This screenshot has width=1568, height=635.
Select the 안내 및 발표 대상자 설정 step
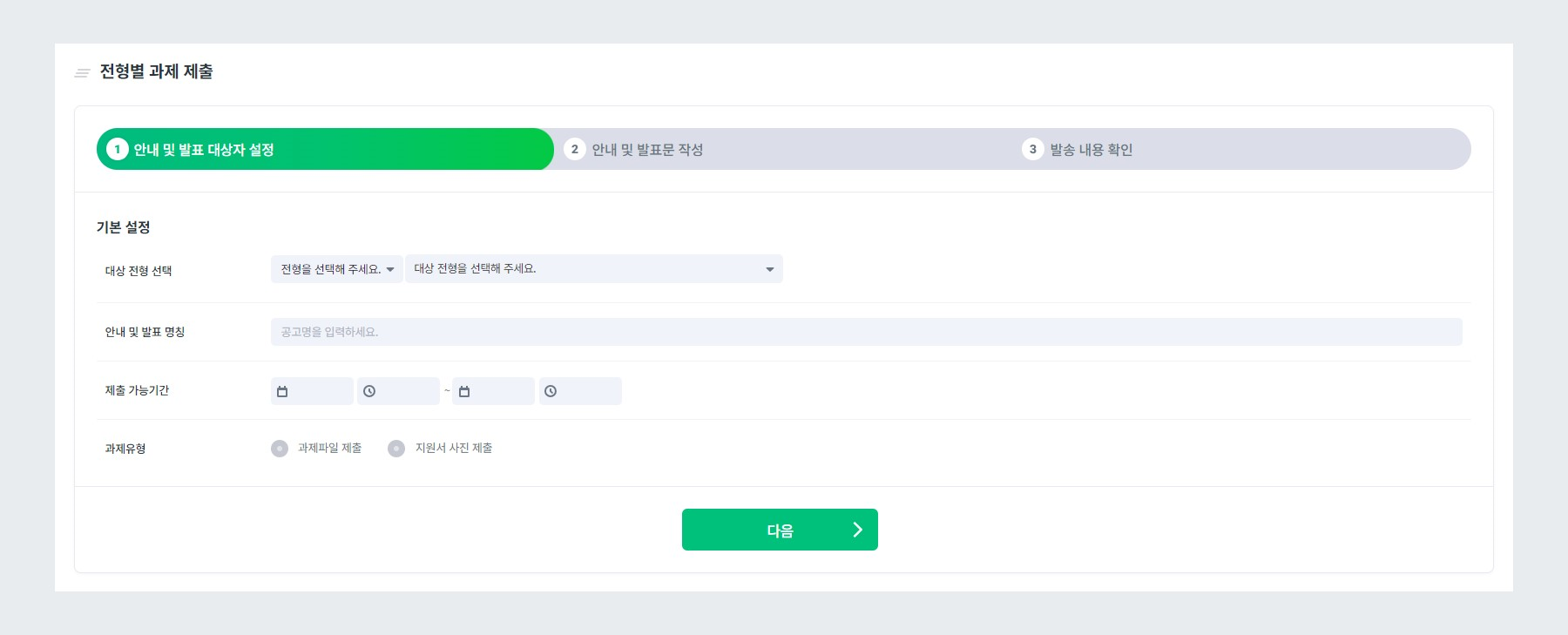click(207, 148)
